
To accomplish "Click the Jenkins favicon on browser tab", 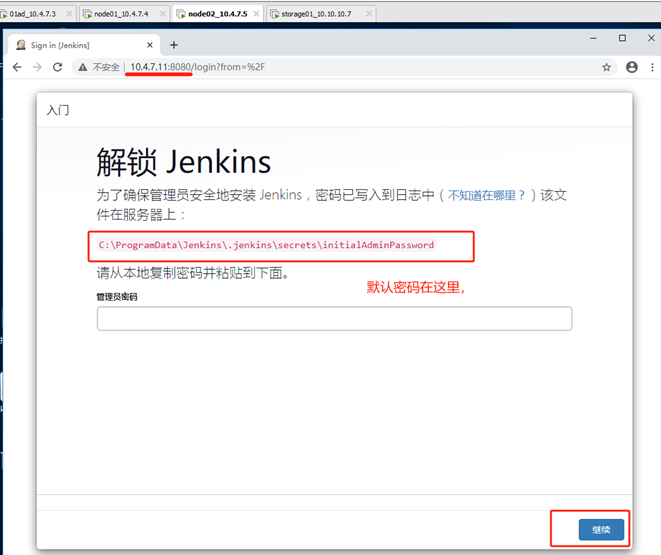I will pyautogui.click(x=21, y=45).
